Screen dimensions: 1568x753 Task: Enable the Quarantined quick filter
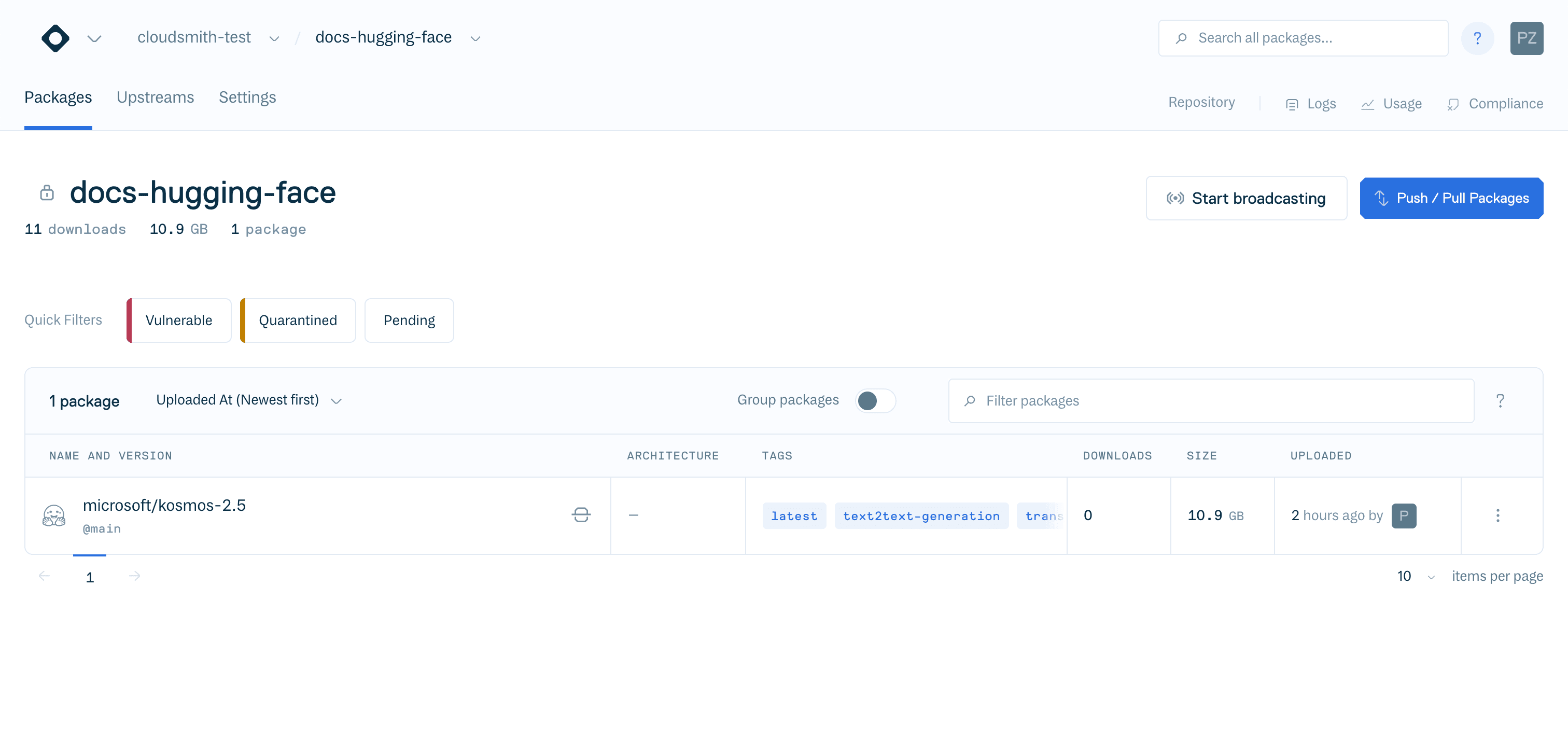(x=297, y=320)
